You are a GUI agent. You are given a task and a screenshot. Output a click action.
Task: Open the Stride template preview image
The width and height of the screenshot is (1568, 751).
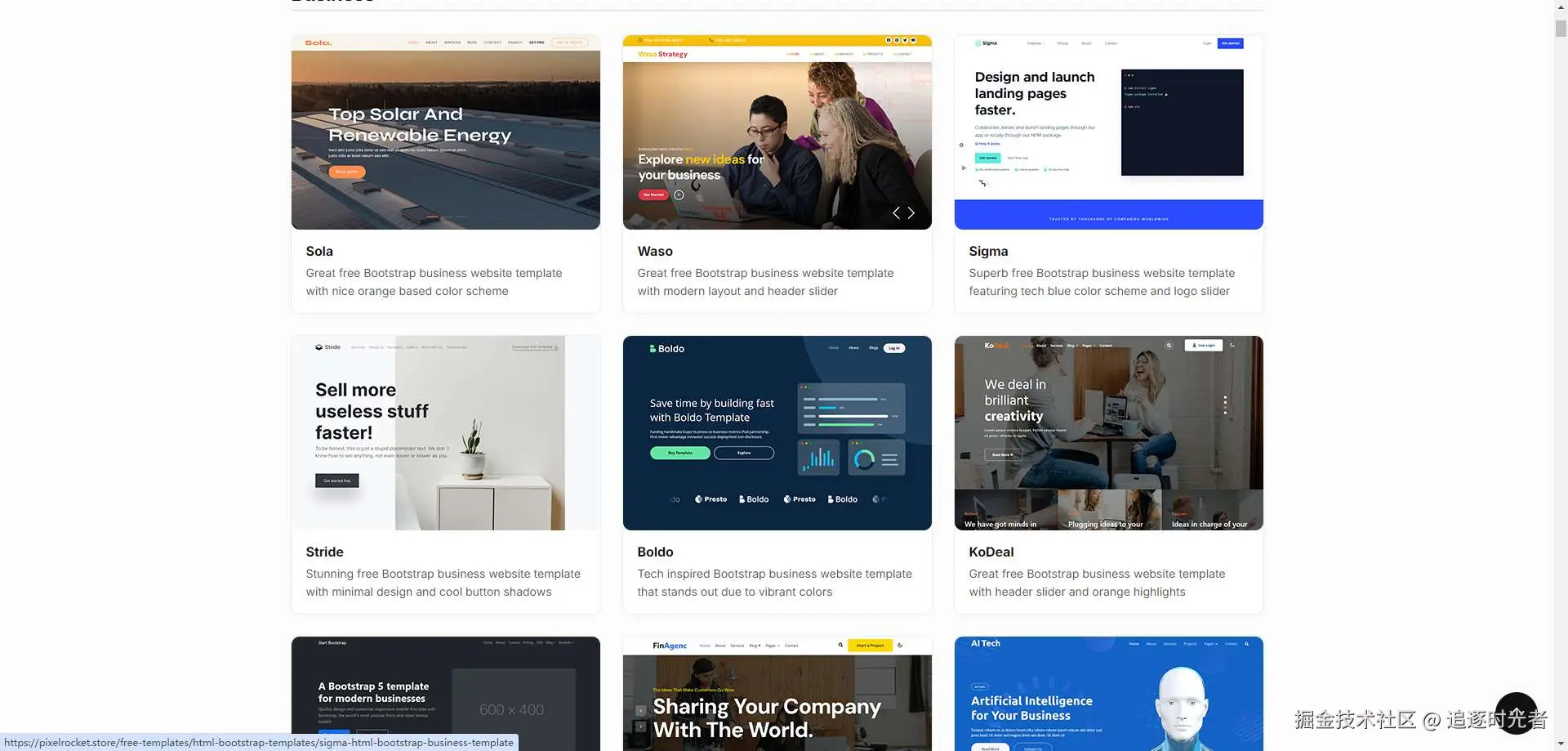pyautogui.click(x=445, y=433)
